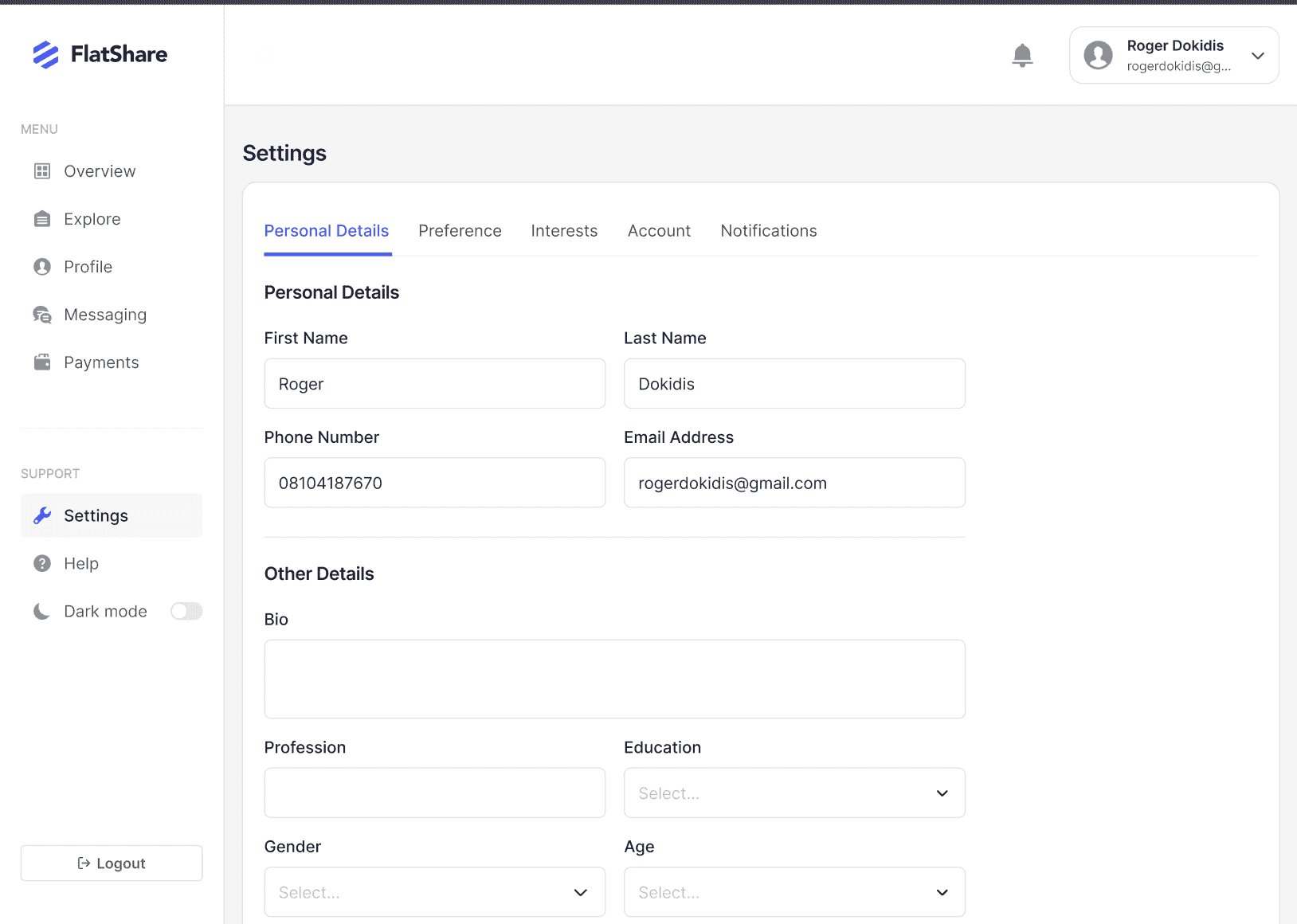The width and height of the screenshot is (1297, 924).
Task: Focus the Phone Number field
Action: pos(435,483)
